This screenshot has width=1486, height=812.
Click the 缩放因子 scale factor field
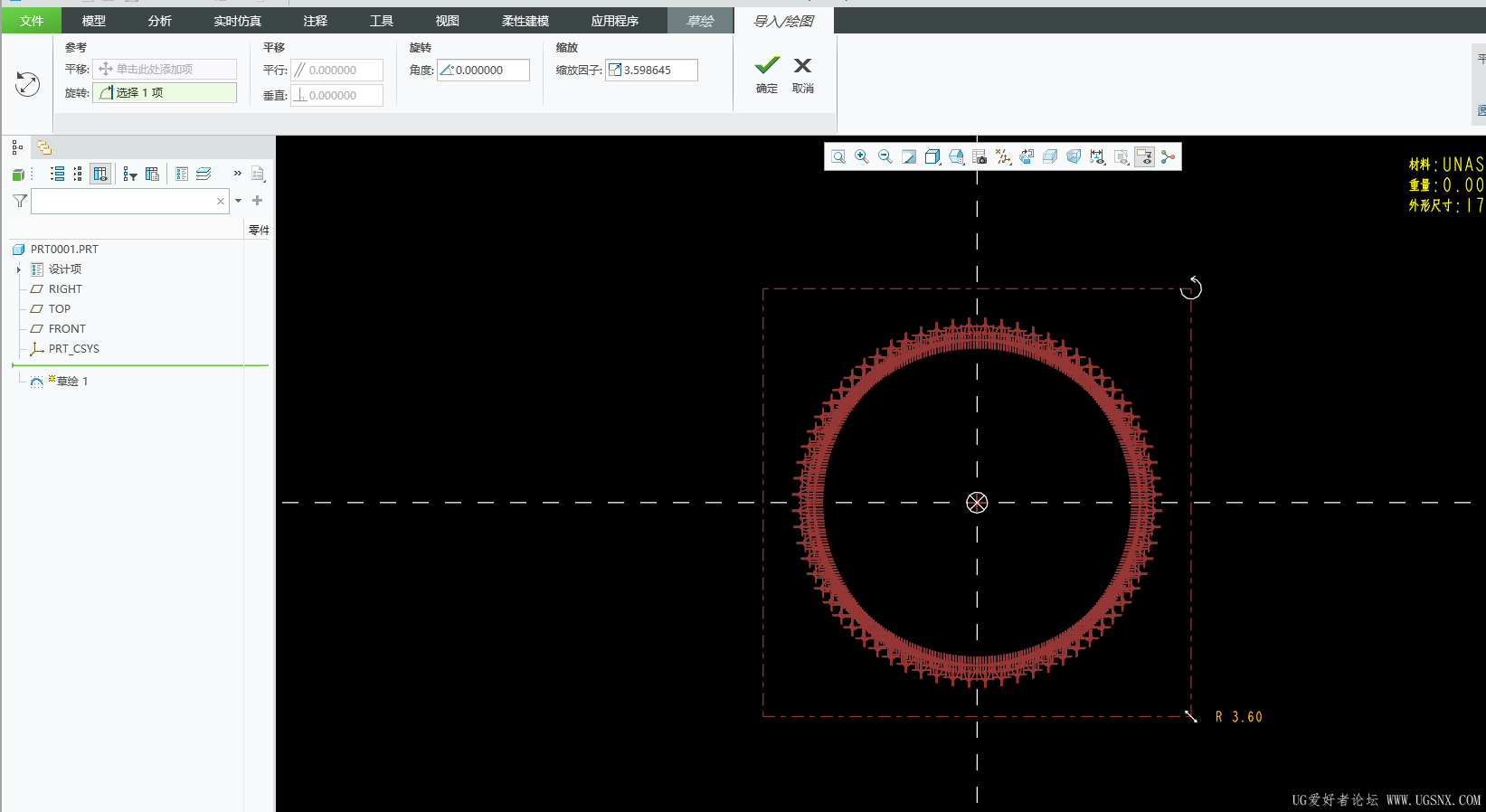coord(652,70)
